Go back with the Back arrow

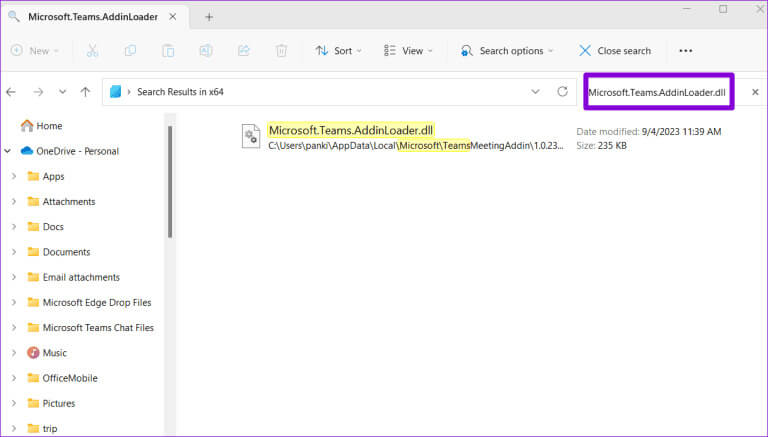(x=11, y=92)
